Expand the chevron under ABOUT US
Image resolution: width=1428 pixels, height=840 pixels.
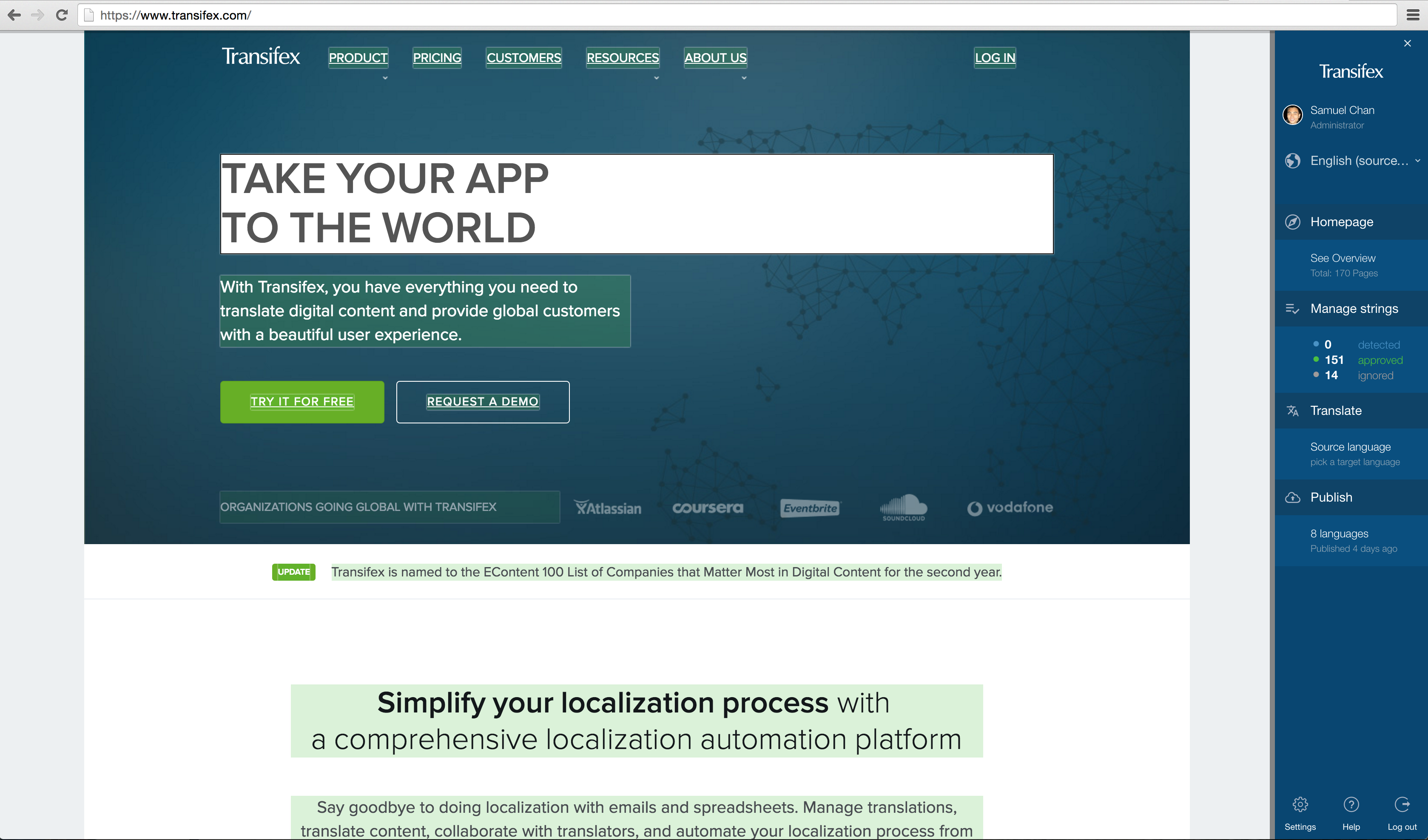[x=743, y=78]
